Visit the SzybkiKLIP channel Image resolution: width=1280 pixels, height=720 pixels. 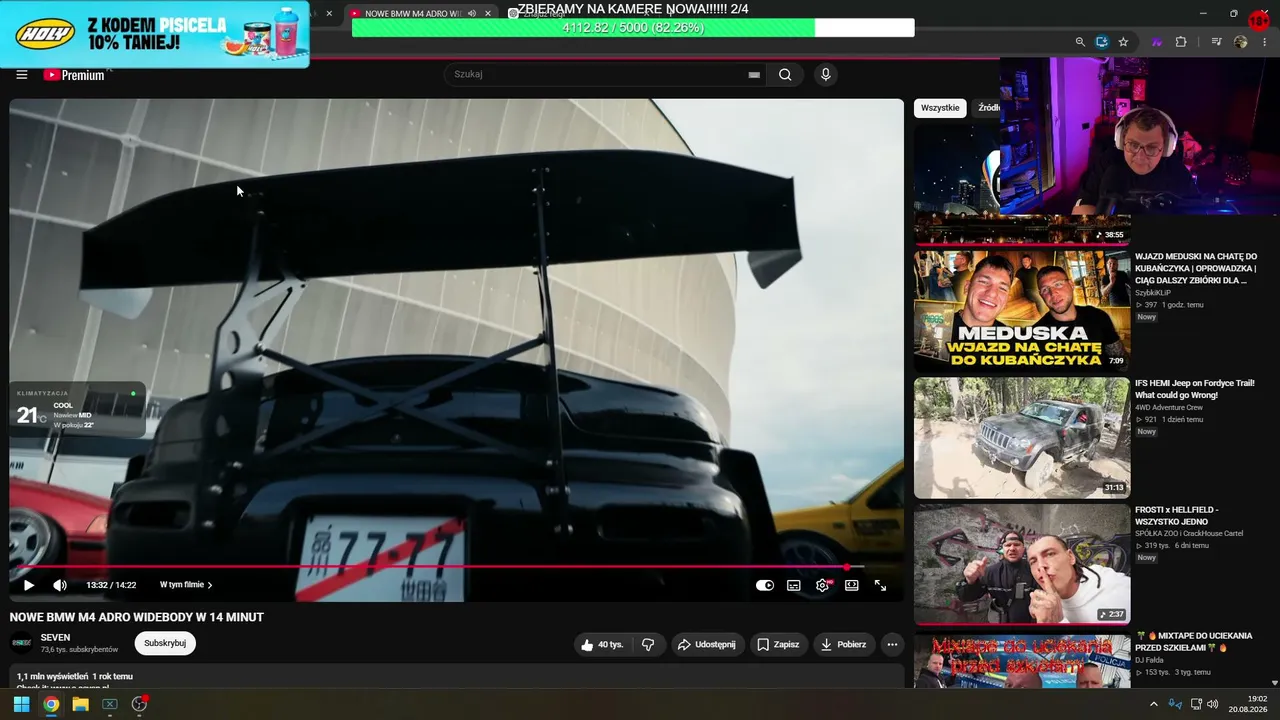pyautogui.click(x=1153, y=293)
